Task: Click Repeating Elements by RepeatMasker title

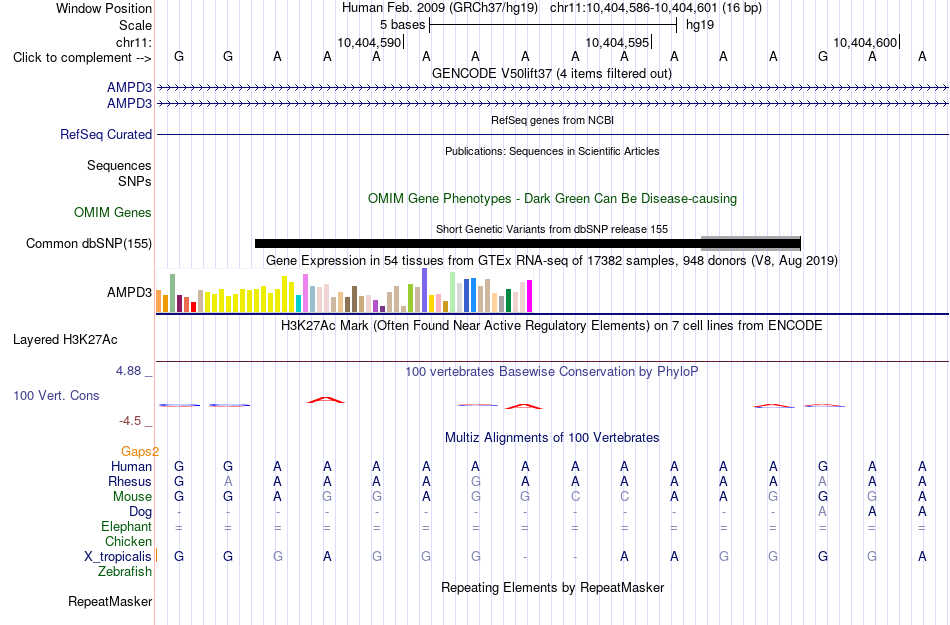Action: [553, 587]
